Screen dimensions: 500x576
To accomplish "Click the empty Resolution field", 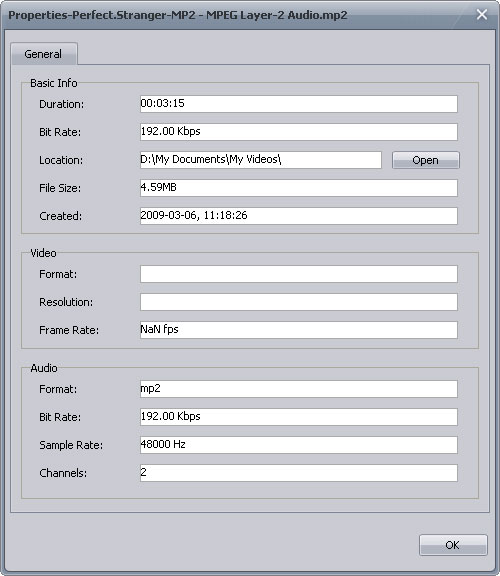I will point(299,302).
